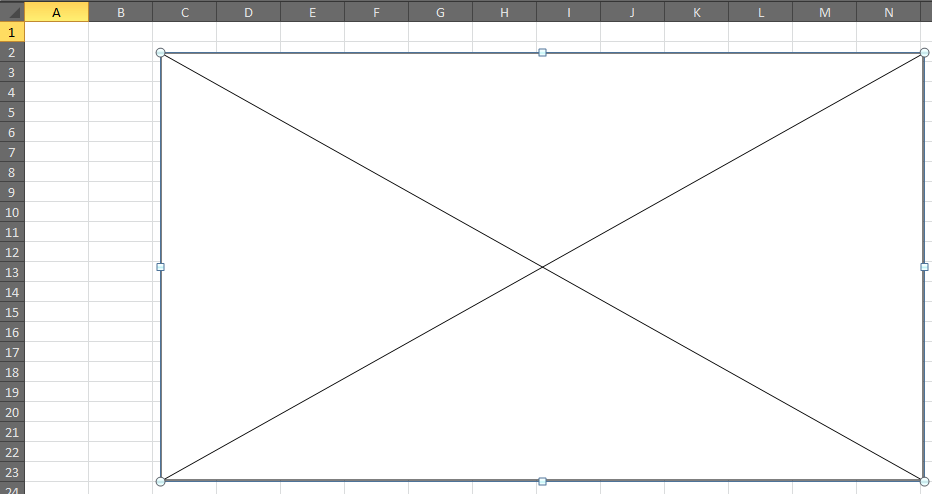
Task: Click the bottom-right round corner handle
Action: [x=924, y=481]
